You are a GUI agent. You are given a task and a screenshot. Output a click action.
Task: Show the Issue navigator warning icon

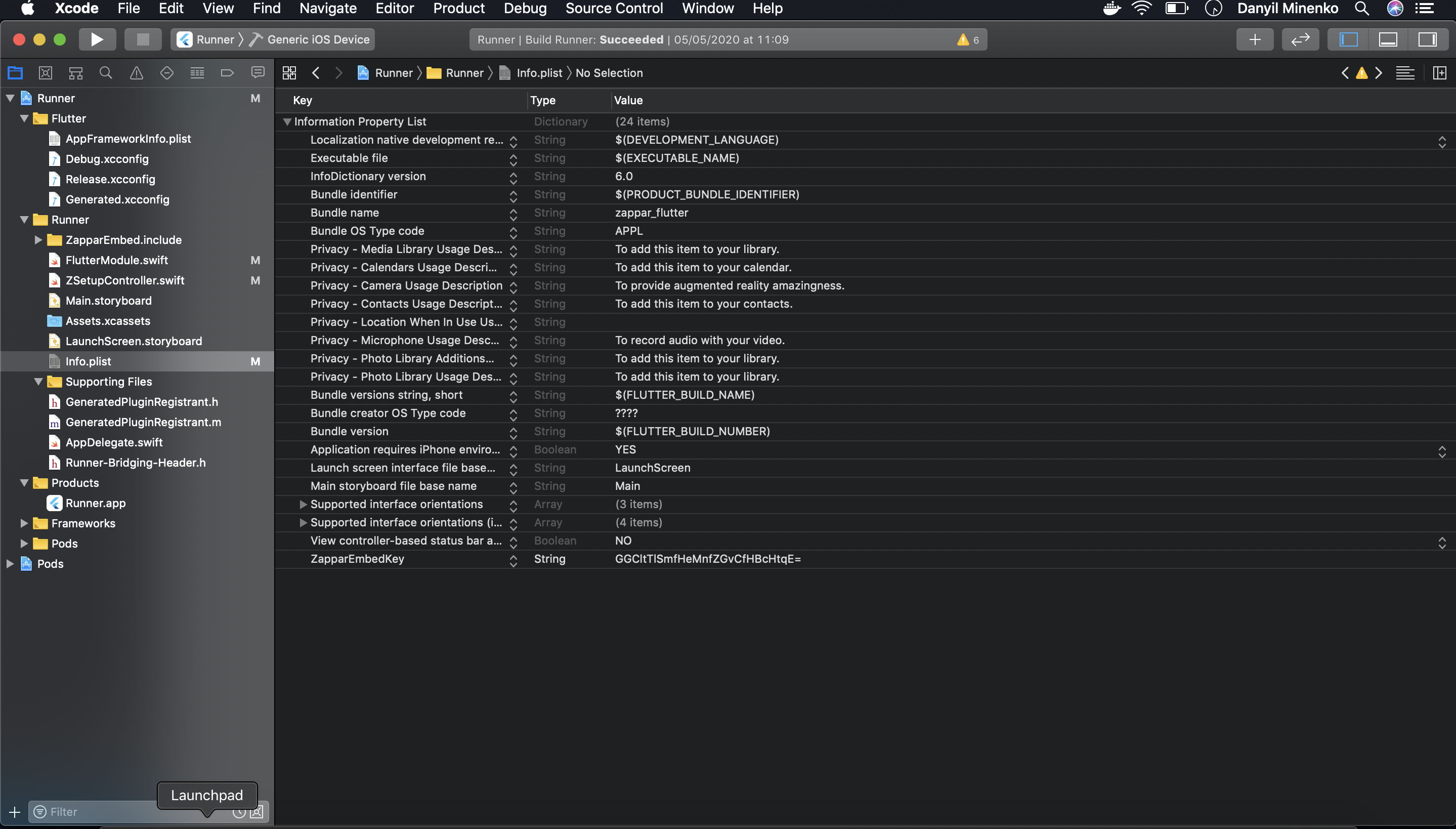pyautogui.click(x=137, y=73)
